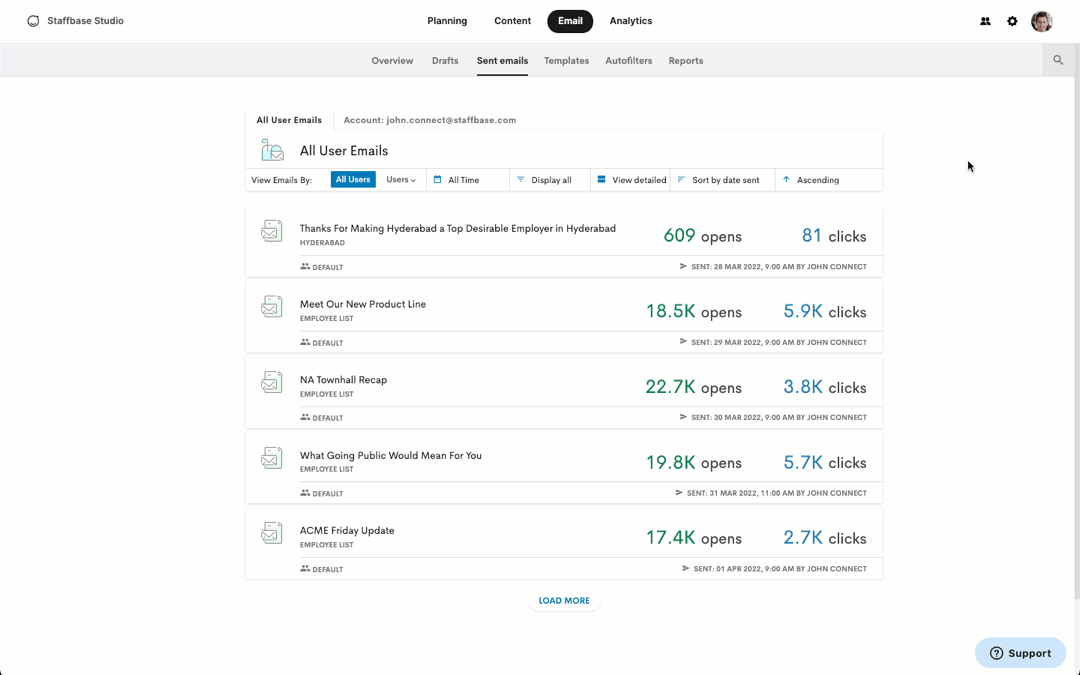This screenshot has height=675, width=1080.
Task: Click the Staffbase Studio logo icon
Action: tap(33, 21)
